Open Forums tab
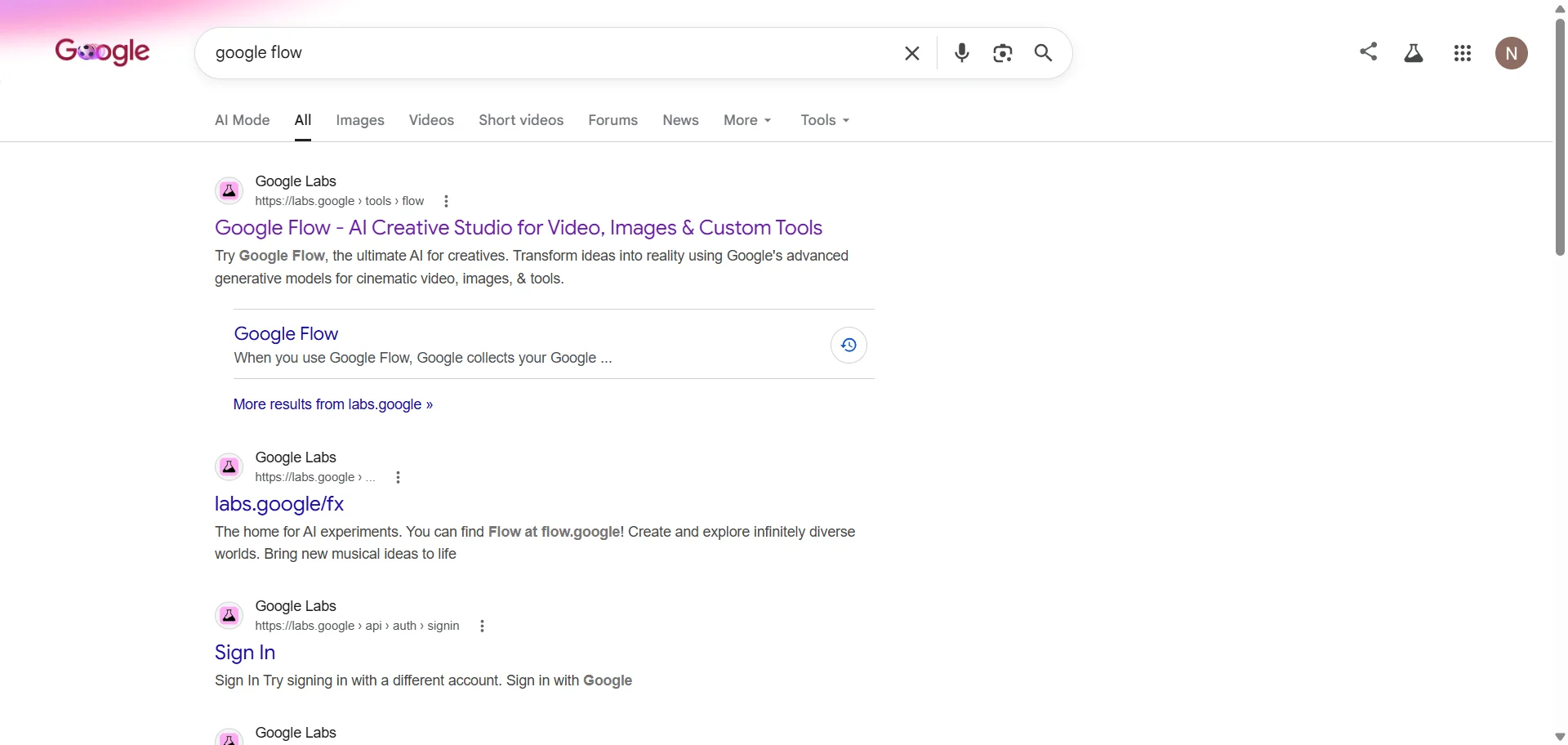The image size is (1568, 745). (x=613, y=120)
